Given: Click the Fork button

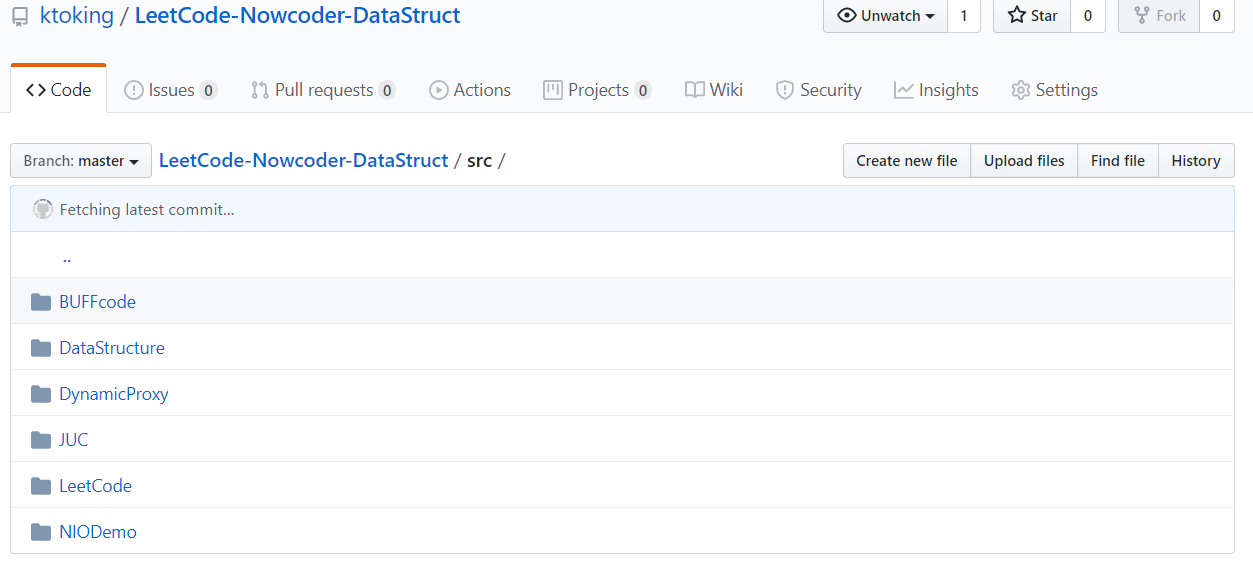Looking at the screenshot, I should point(1158,16).
